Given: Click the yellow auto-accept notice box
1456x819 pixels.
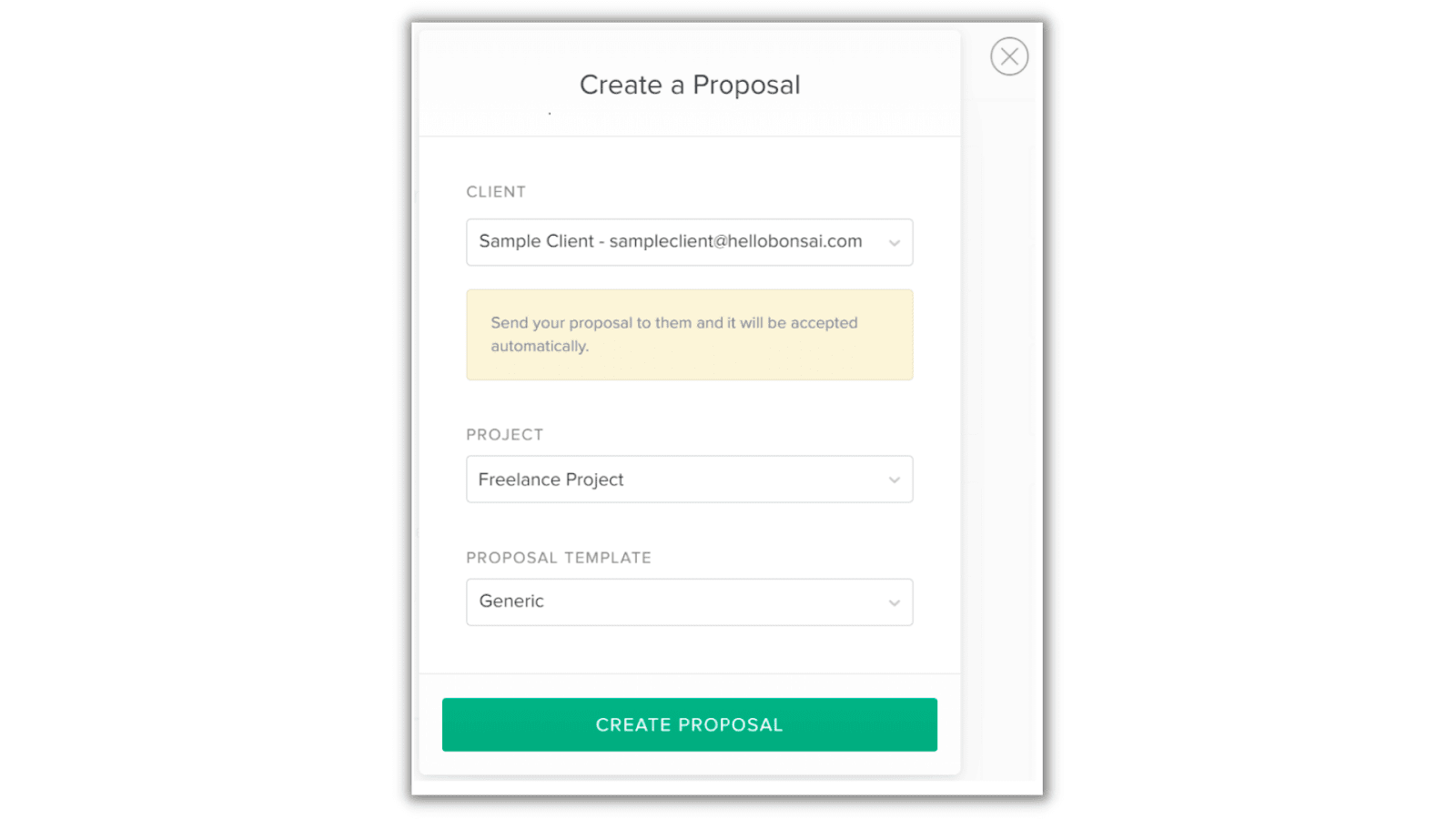Looking at the screenshot, I should (x=689, y=334).
